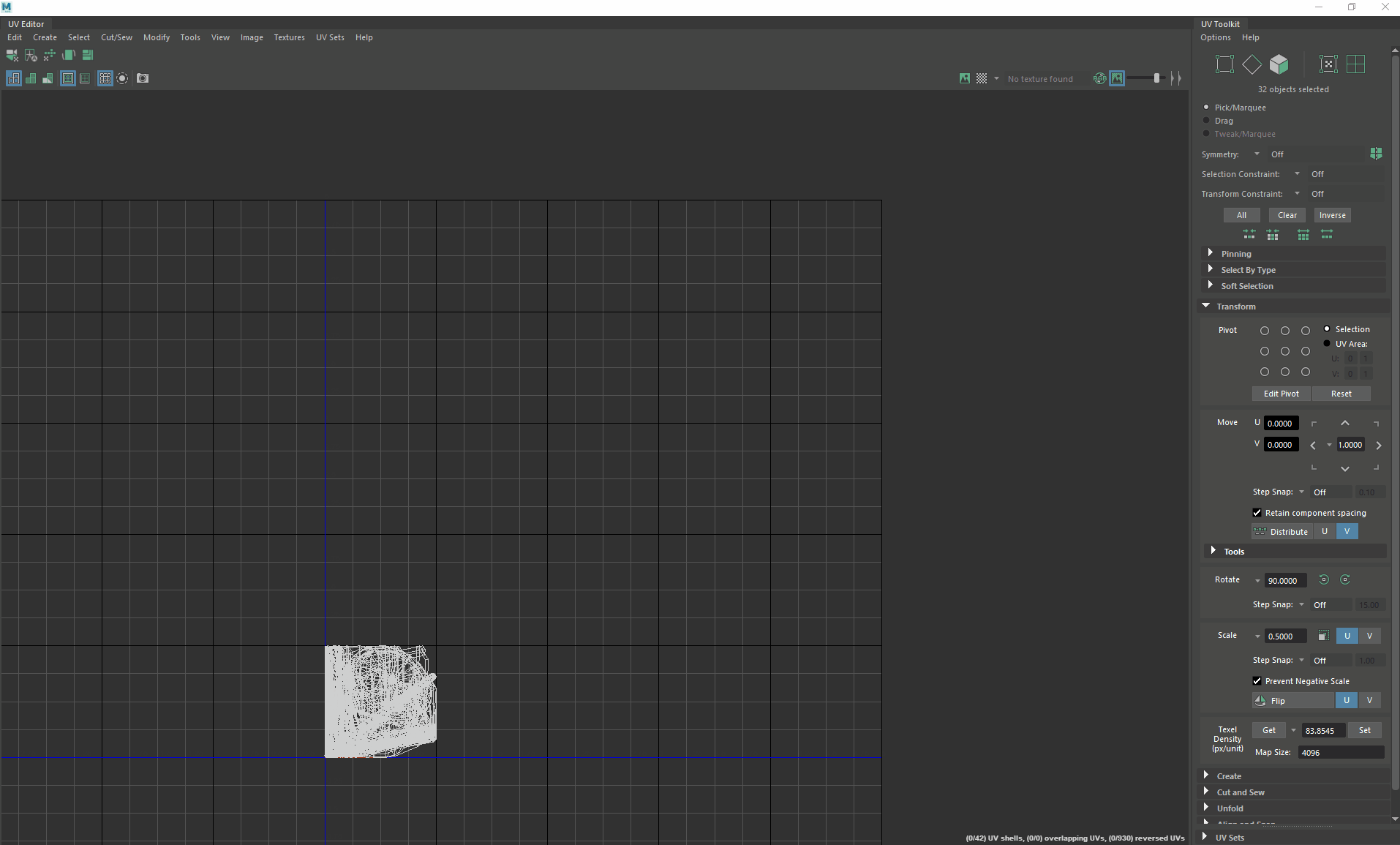Toggle checkered texture display icon

[x=982, y=78]
